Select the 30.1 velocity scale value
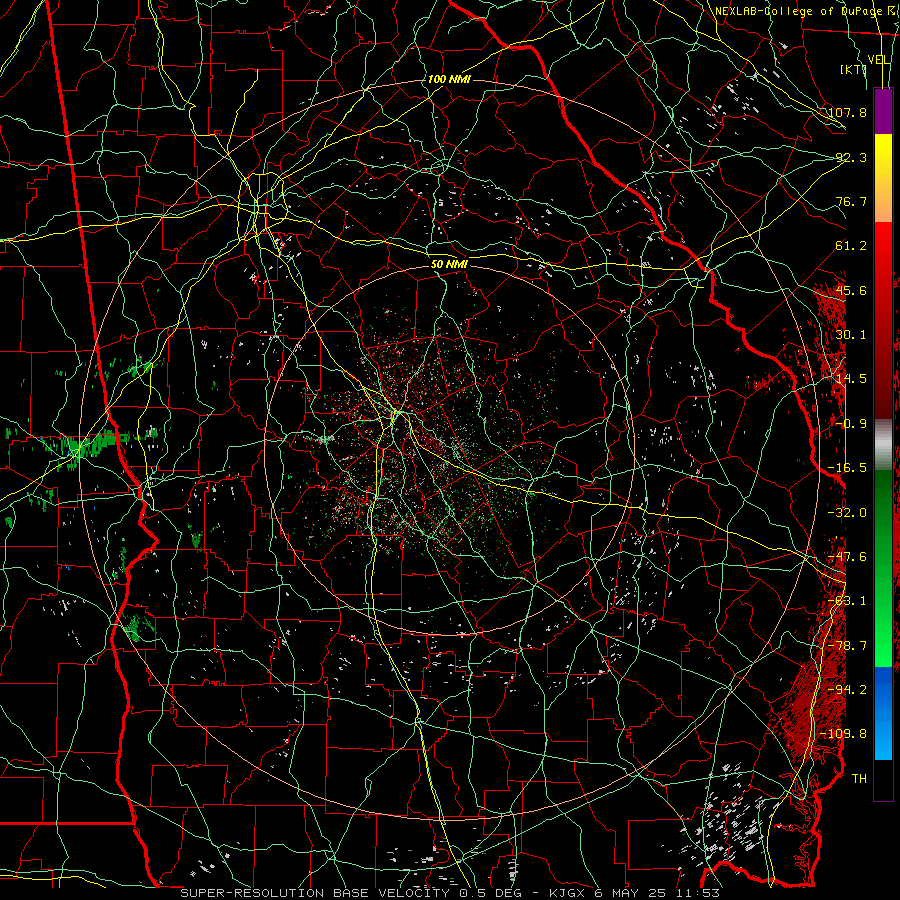Screen dimensions: 900x900 tap(851, 335)
